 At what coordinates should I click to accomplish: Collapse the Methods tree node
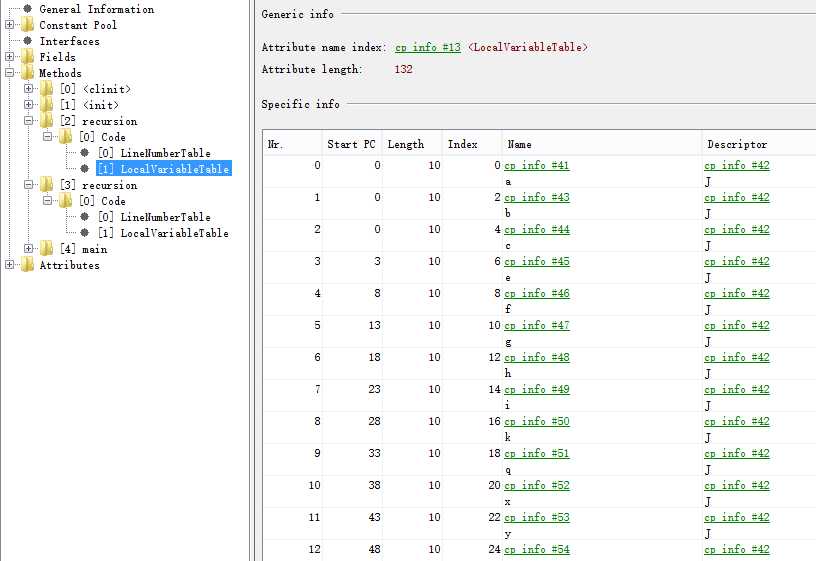click(x=9, y=73)
